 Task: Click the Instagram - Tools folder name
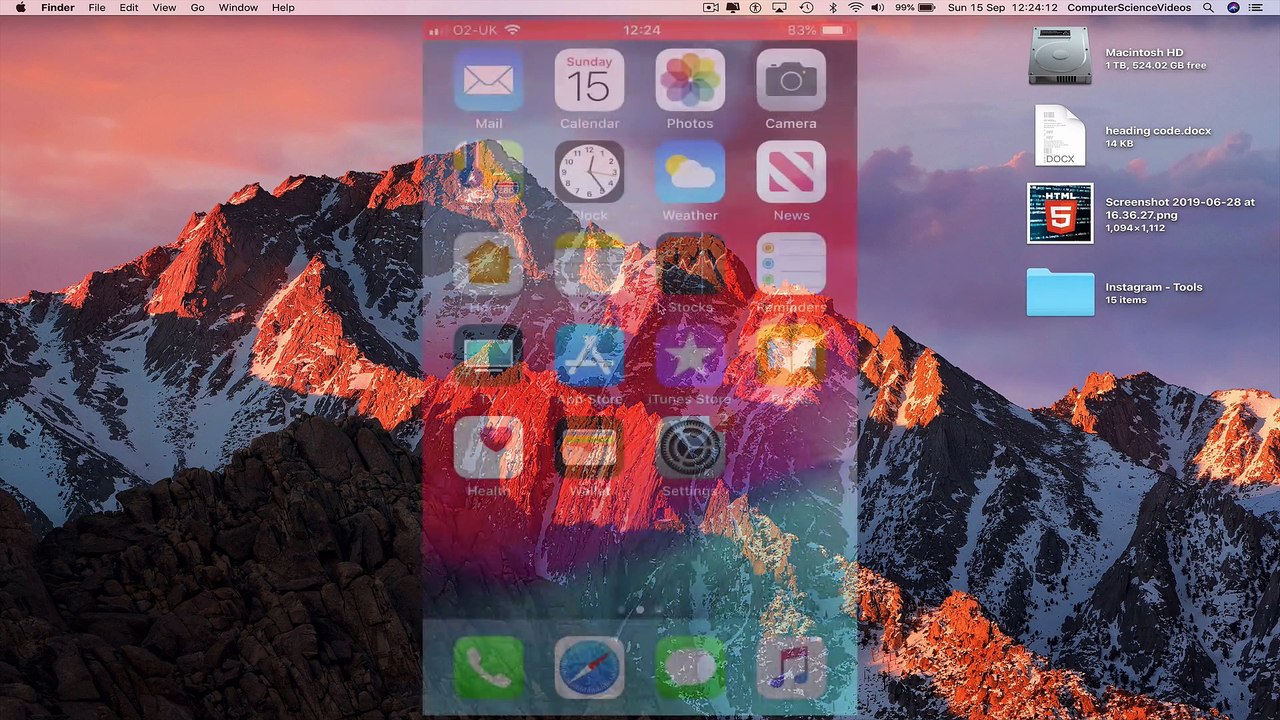click(x=1154, y=286)
